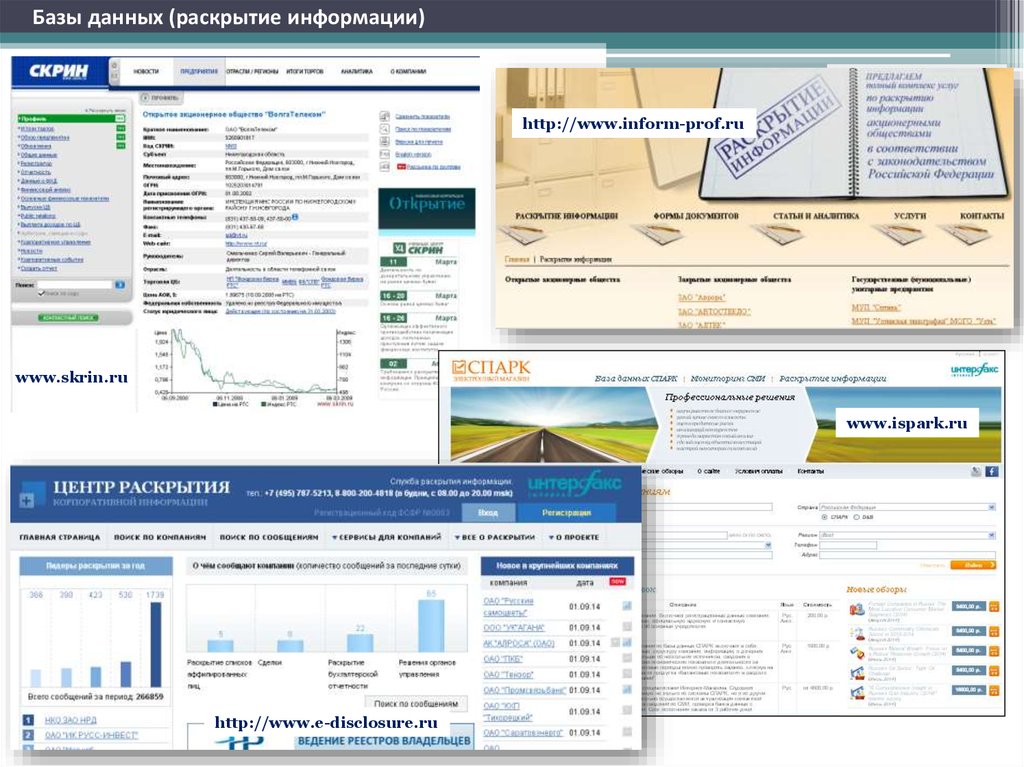Click the chart icon beside ОАО "Промсвязьбанк"

coord(627,689)
